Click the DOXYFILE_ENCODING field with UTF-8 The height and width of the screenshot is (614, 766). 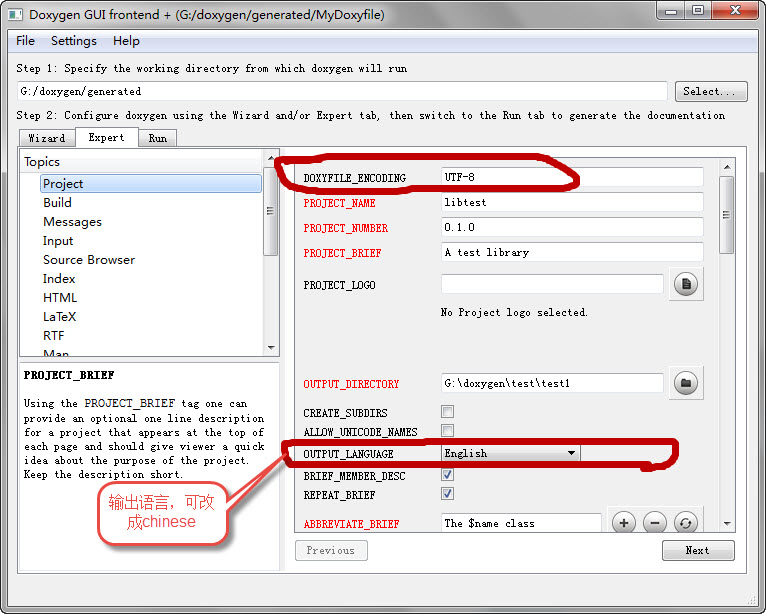[572, 177]
